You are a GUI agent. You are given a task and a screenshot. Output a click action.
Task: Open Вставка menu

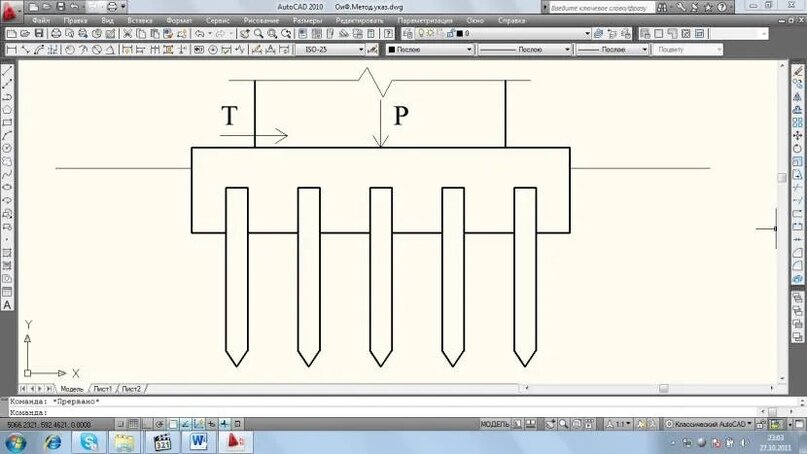(140, 21)
